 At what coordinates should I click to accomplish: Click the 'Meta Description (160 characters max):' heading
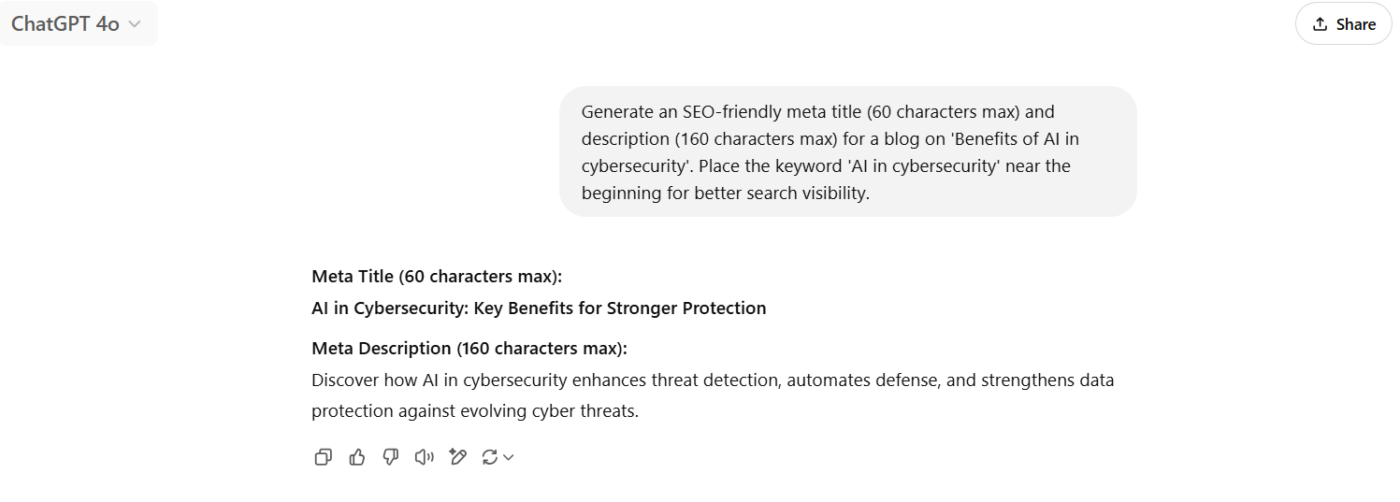click(x=475, y=349)
